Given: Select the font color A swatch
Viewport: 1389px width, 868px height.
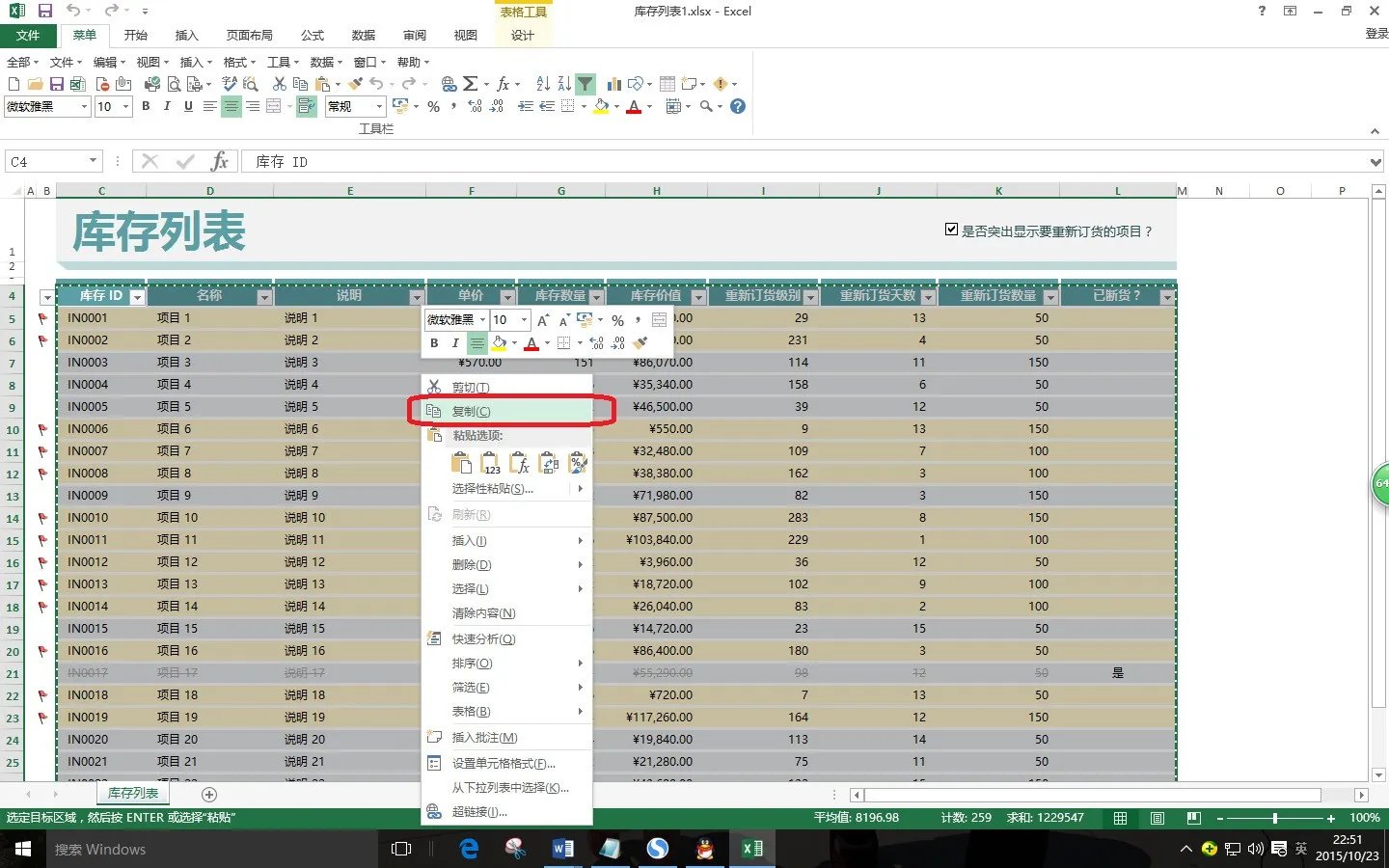Looking at the screenshot, I should click(632, 106).
